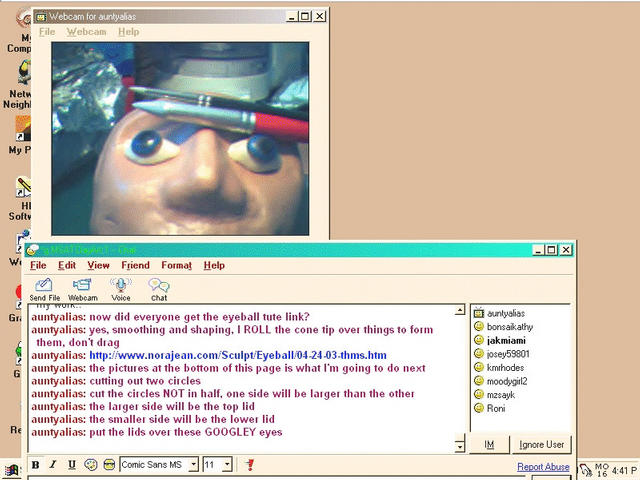This screenshot has height=480, width=640.
Task: Click the IM button
Action: pyautogui.click(x=489, y=444)
